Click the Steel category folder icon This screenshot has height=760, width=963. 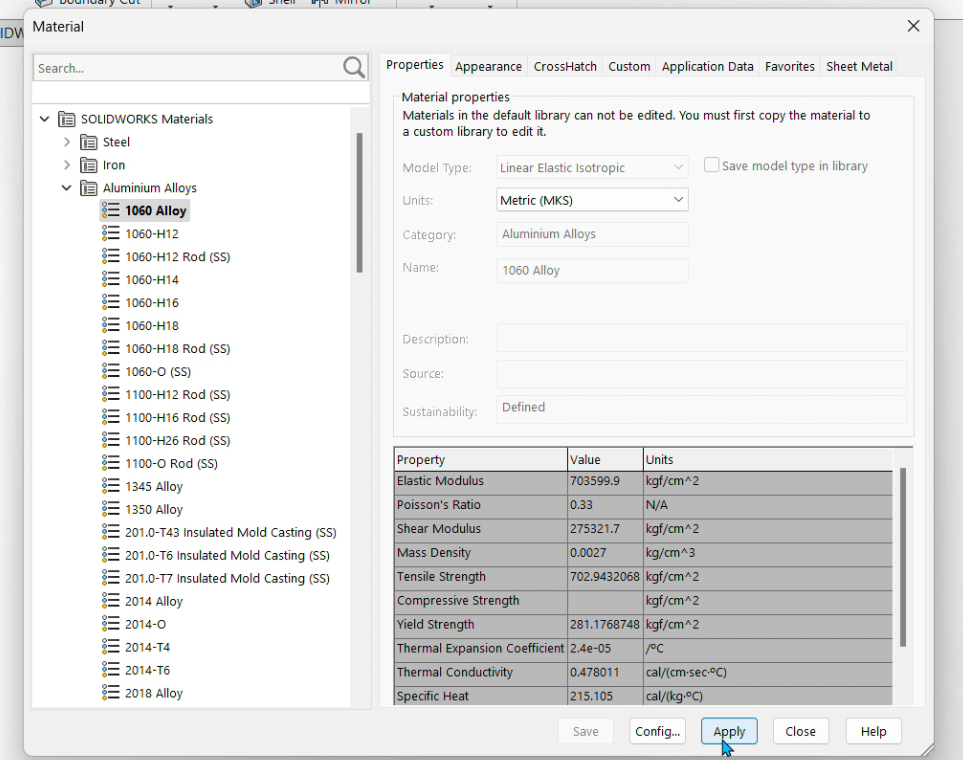86,141
